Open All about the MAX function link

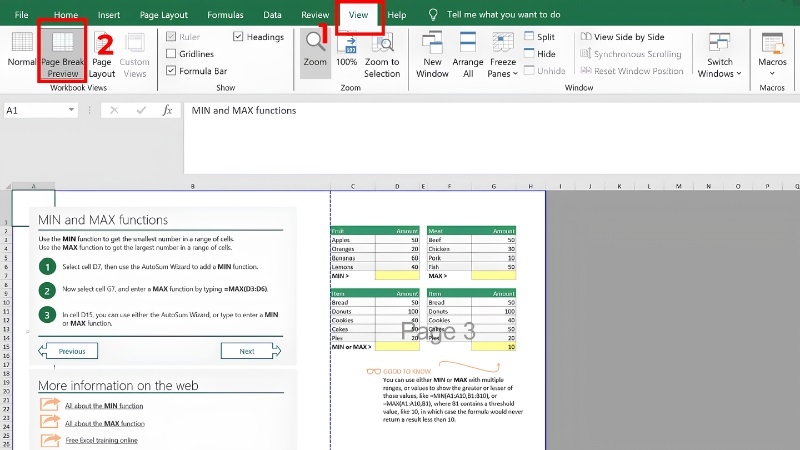point(105,423)
